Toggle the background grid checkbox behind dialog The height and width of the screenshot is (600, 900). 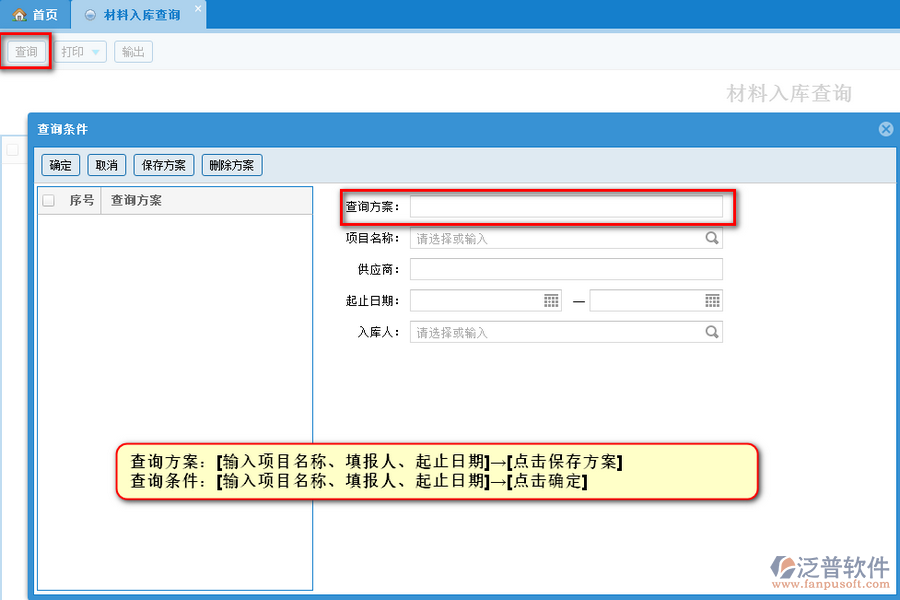point(13,150)
